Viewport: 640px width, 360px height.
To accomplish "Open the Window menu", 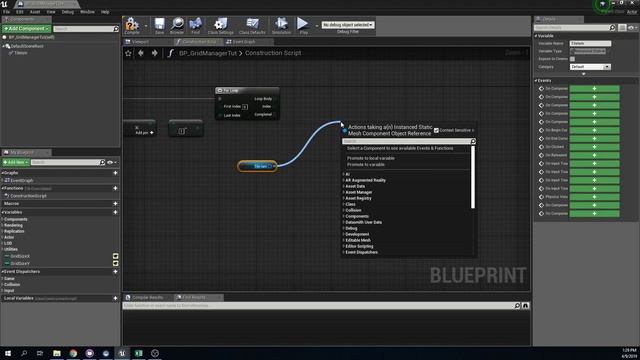I will point(87,12).
